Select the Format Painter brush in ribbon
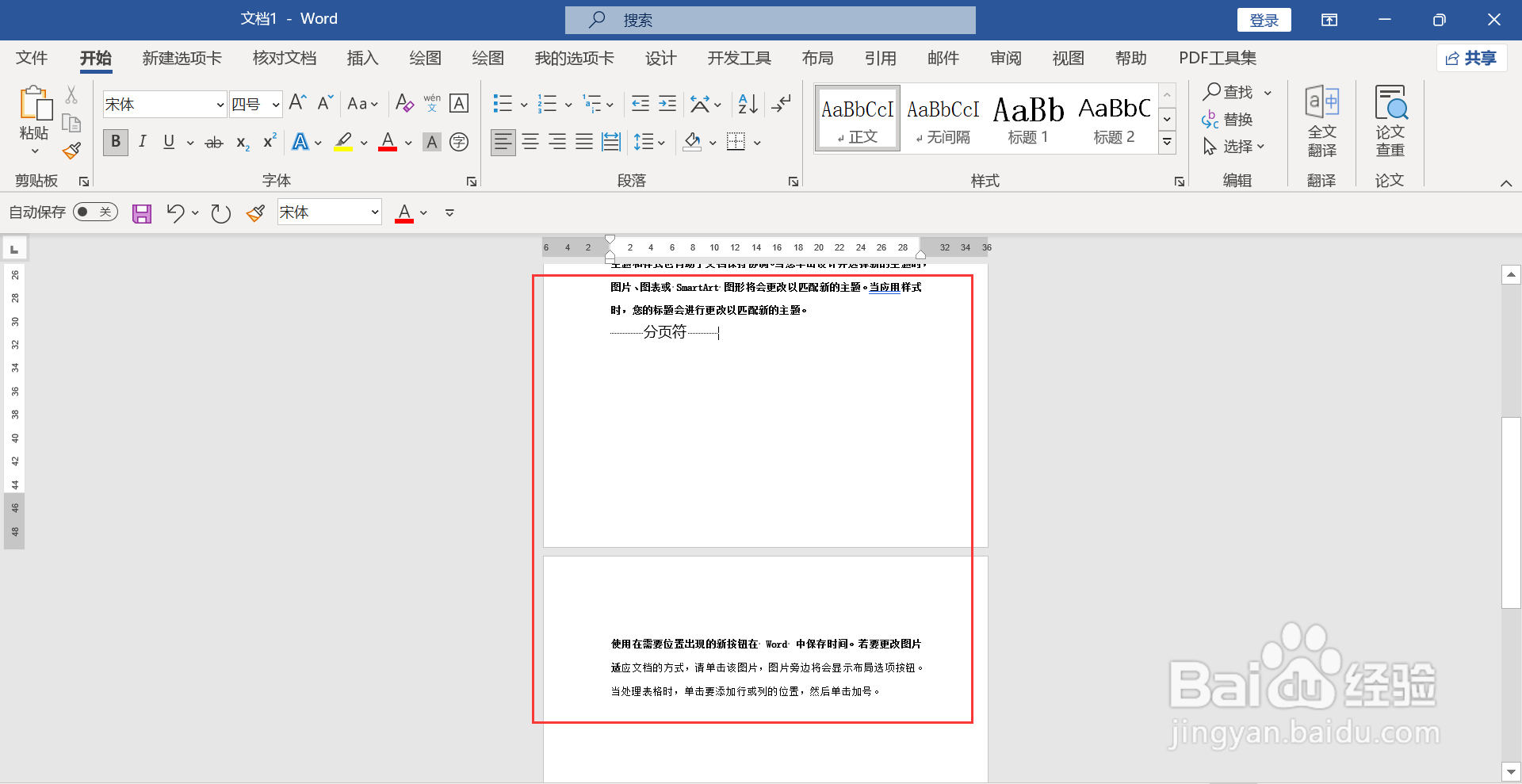Screen dimensions: 1522x784 click(x=72, y=150)
